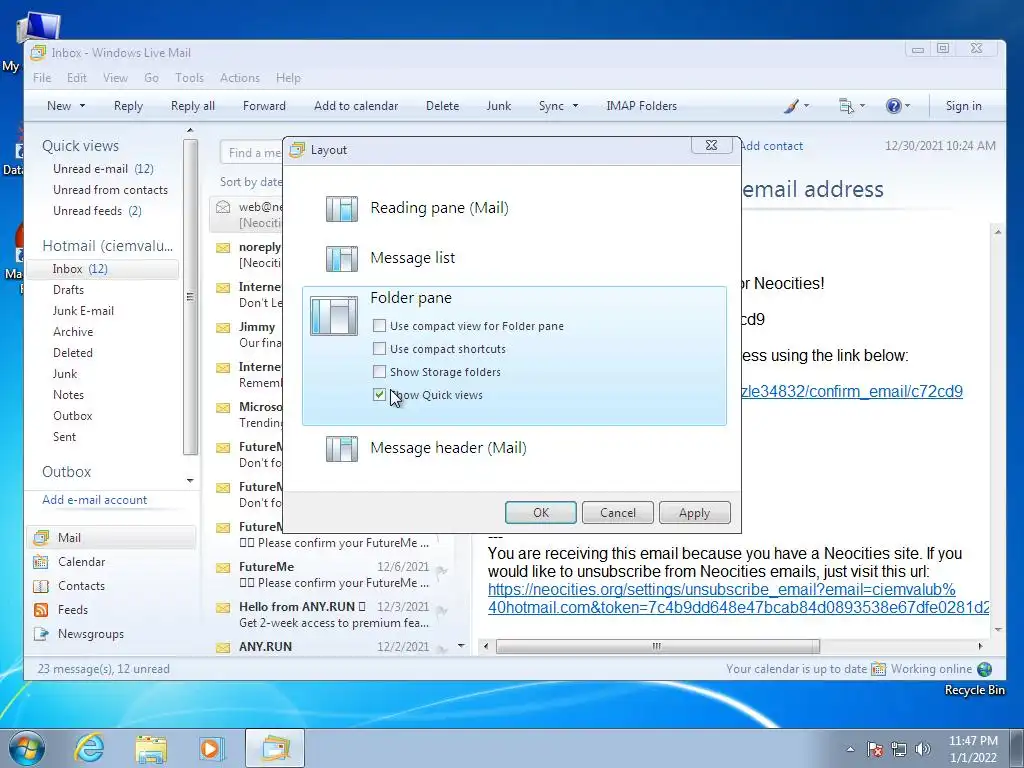Click the Mail shortcut icon in sidebar
The width and height of the screenshot is (1024, 768).
pyautogui.click(x=41, y=537)
